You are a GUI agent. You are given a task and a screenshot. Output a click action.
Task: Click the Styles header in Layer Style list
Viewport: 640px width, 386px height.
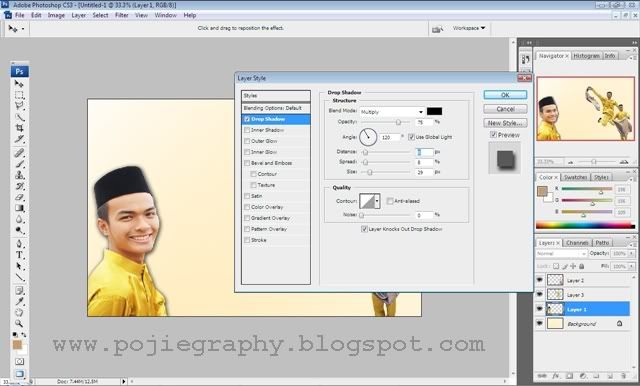[x=276, y=96]
